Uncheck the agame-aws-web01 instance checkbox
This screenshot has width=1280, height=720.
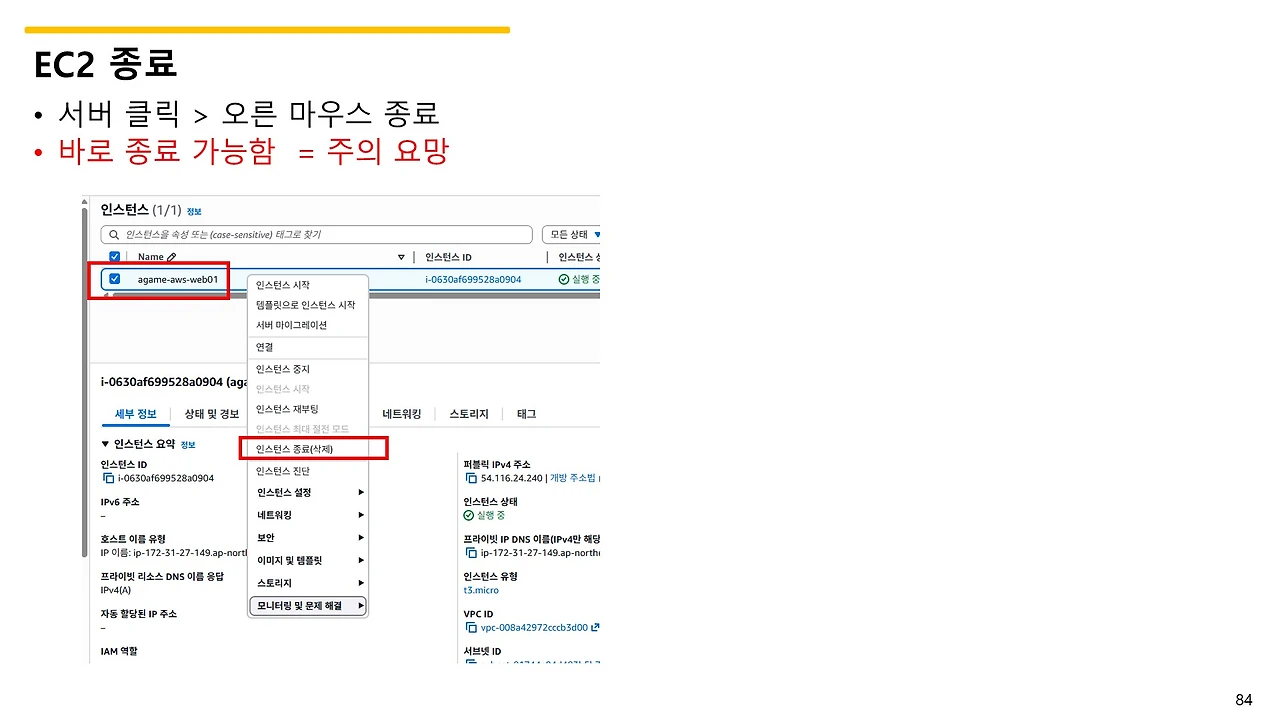pyautogui.click(x=114, y=280)
